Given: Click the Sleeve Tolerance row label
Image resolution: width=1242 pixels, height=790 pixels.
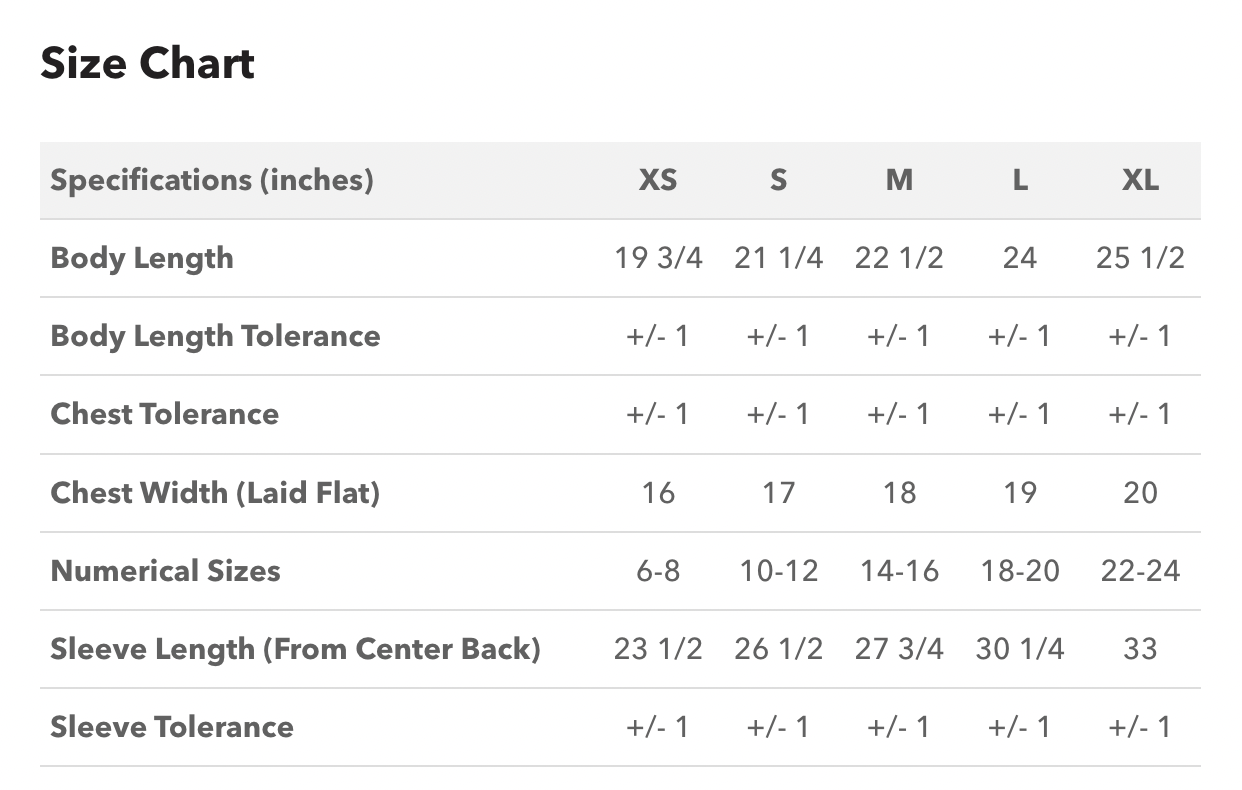Looking at the screenshot, I should pos(172,727).
